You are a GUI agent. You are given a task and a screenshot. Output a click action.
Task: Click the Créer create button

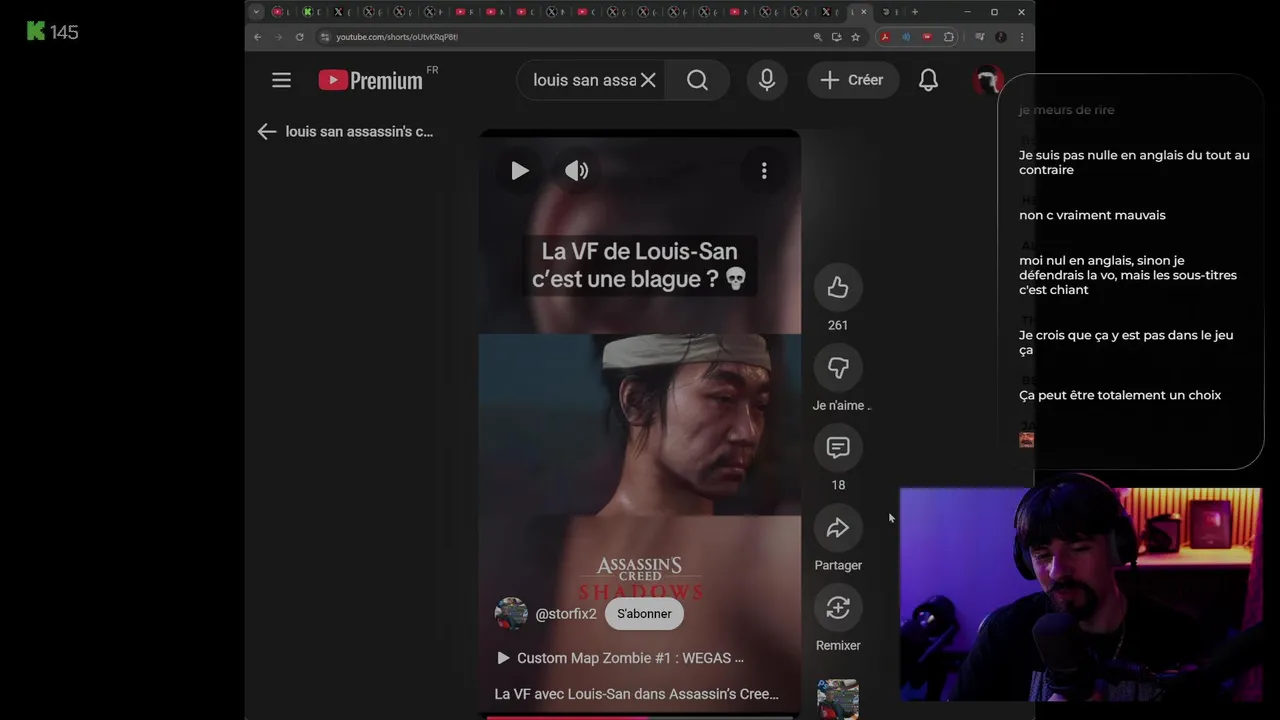852,80
